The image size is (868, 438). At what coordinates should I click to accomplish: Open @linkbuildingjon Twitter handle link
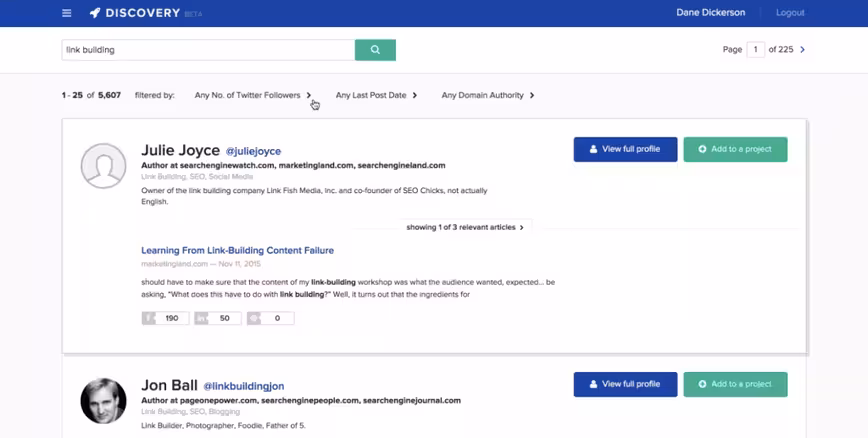(x=244, y=386)
